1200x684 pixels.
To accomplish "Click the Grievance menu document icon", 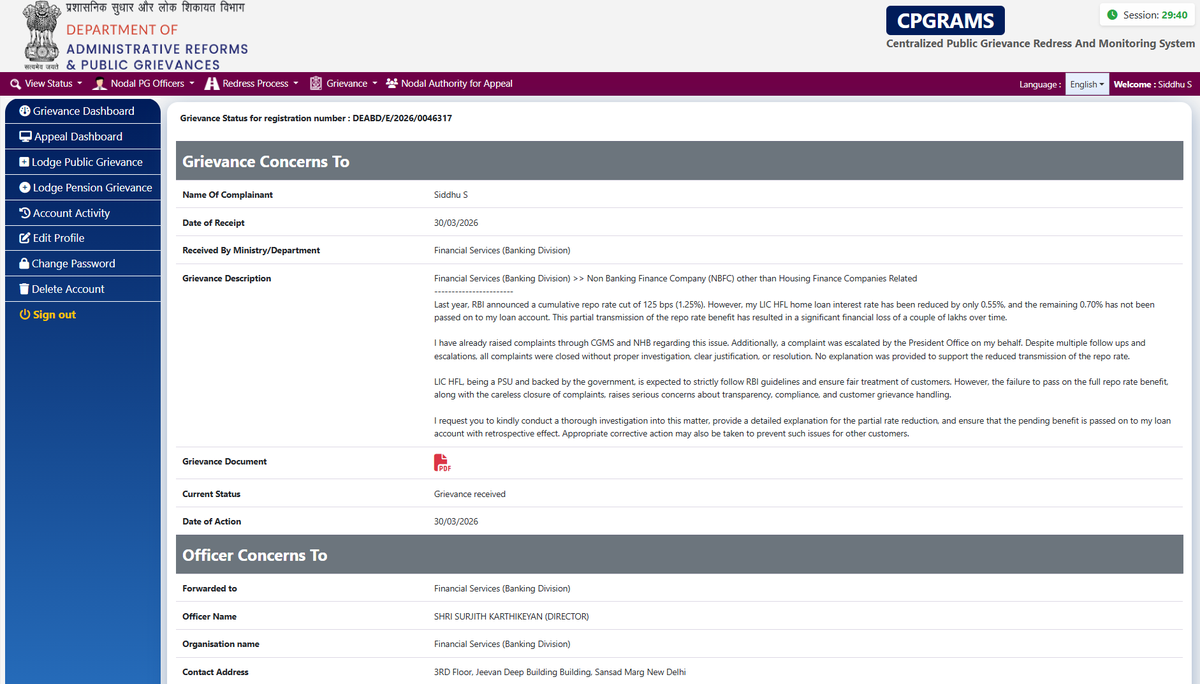I will [316, 84].
